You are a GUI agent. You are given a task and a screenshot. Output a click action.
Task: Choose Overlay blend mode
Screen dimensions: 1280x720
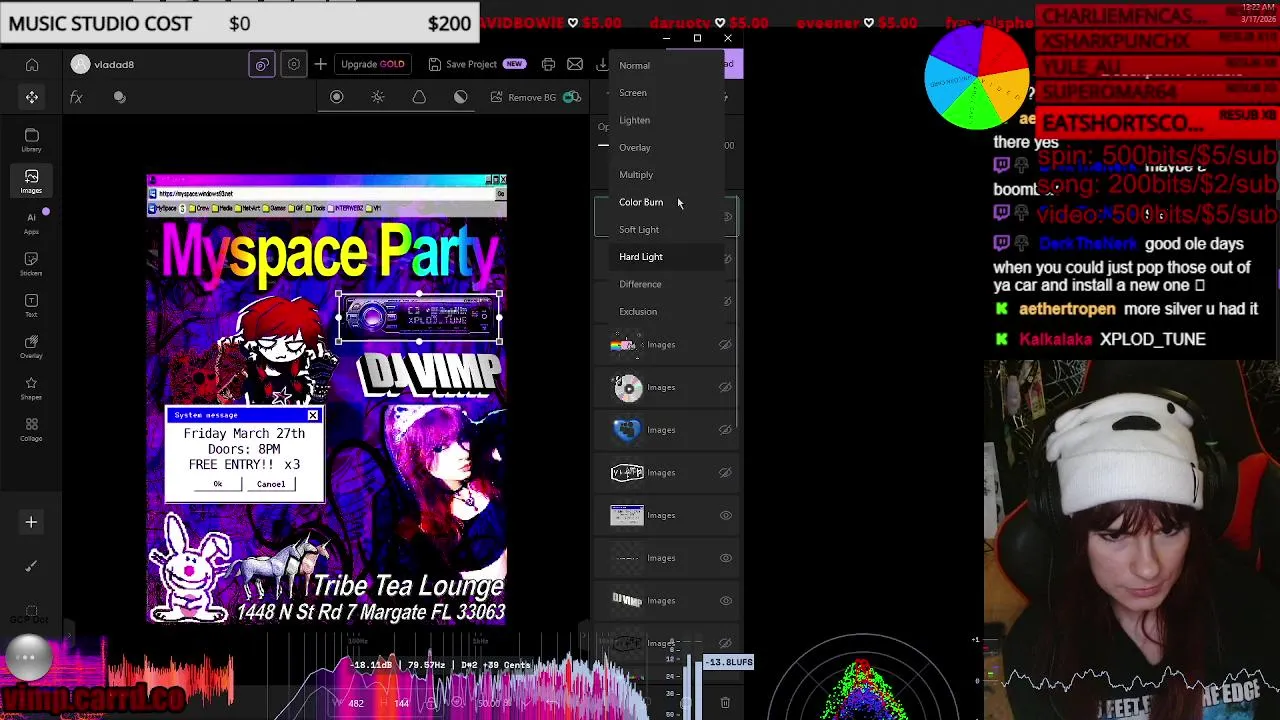(x=666, y=147)
